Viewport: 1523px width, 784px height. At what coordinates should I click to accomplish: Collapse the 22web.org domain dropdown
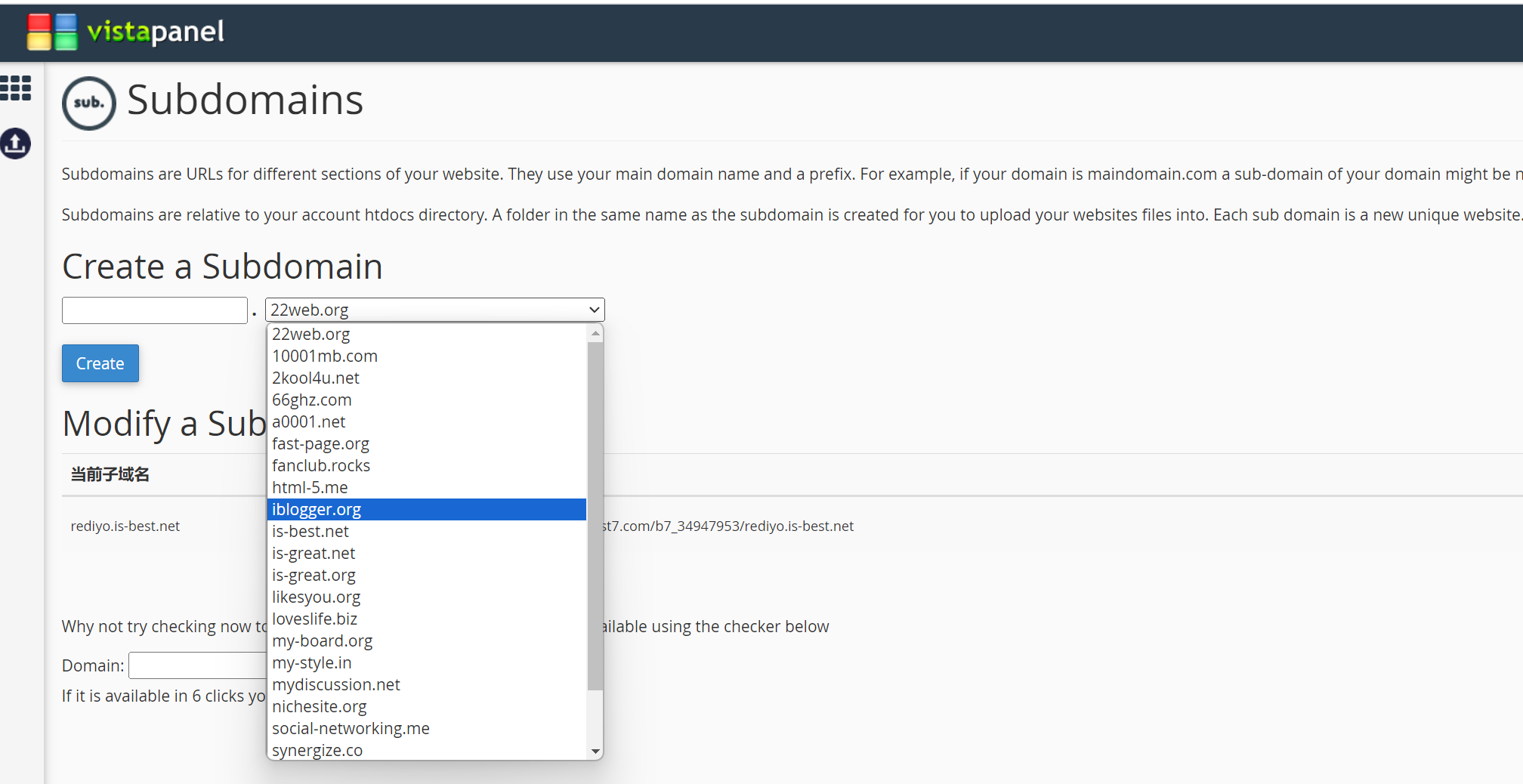click(435, 310)
